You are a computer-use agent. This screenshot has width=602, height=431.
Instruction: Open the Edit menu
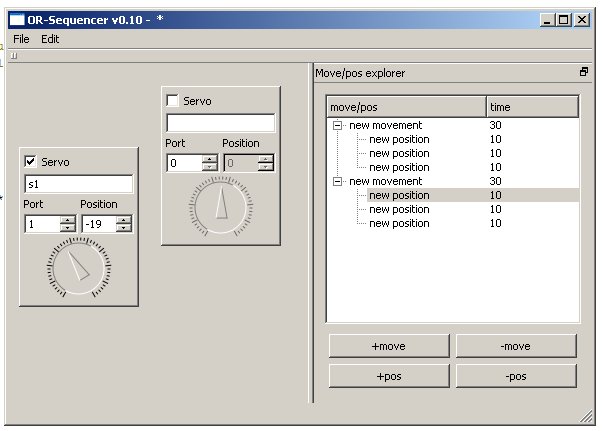coord(50,39)
